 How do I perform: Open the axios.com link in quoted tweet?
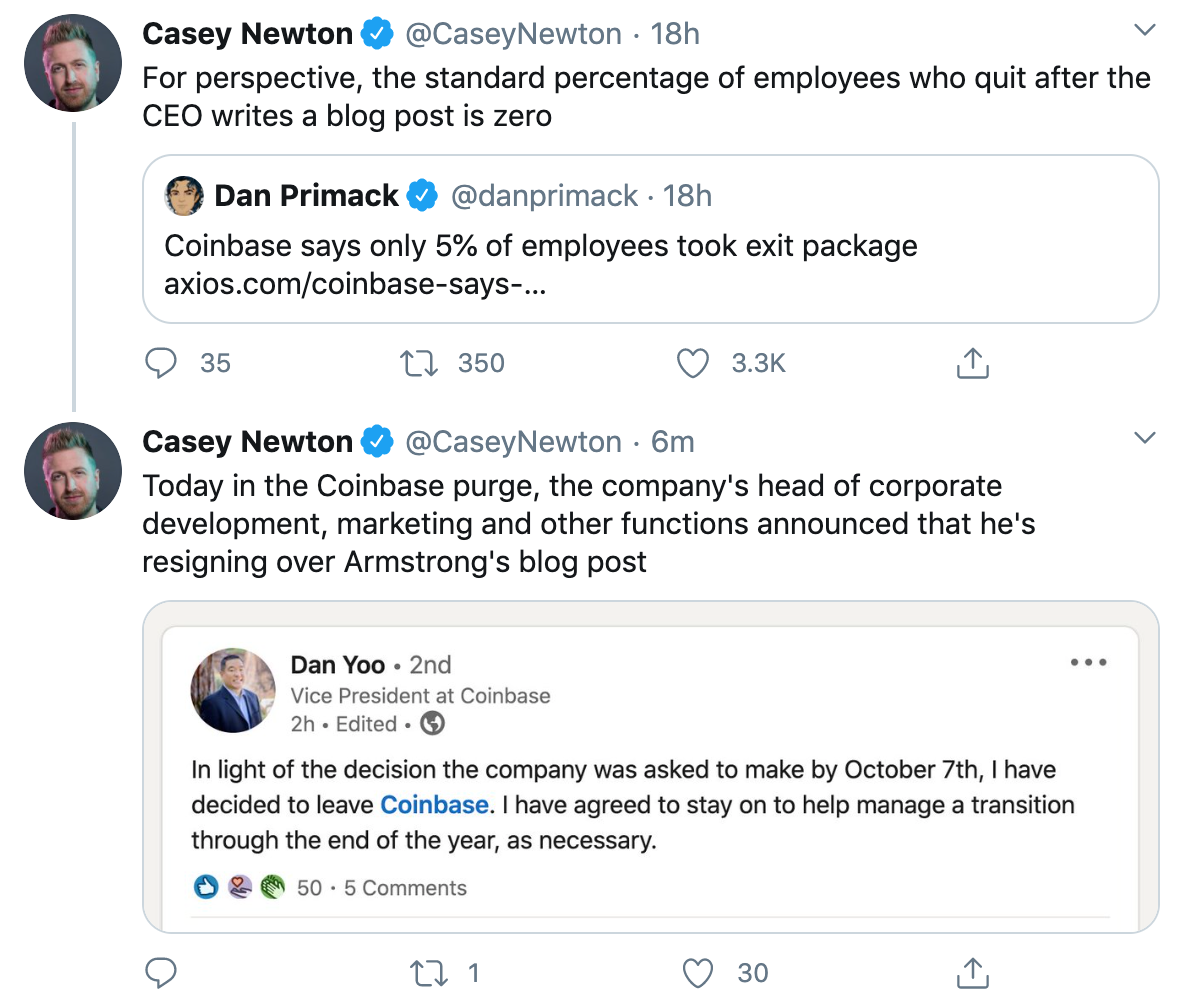[x=357, y=285]
